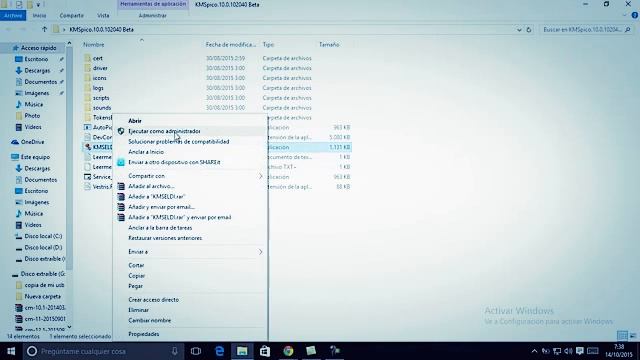Screen dimensions: 640x360
Task: Select 'Añadir y enviar por email...'
Action: pos(161,207)
